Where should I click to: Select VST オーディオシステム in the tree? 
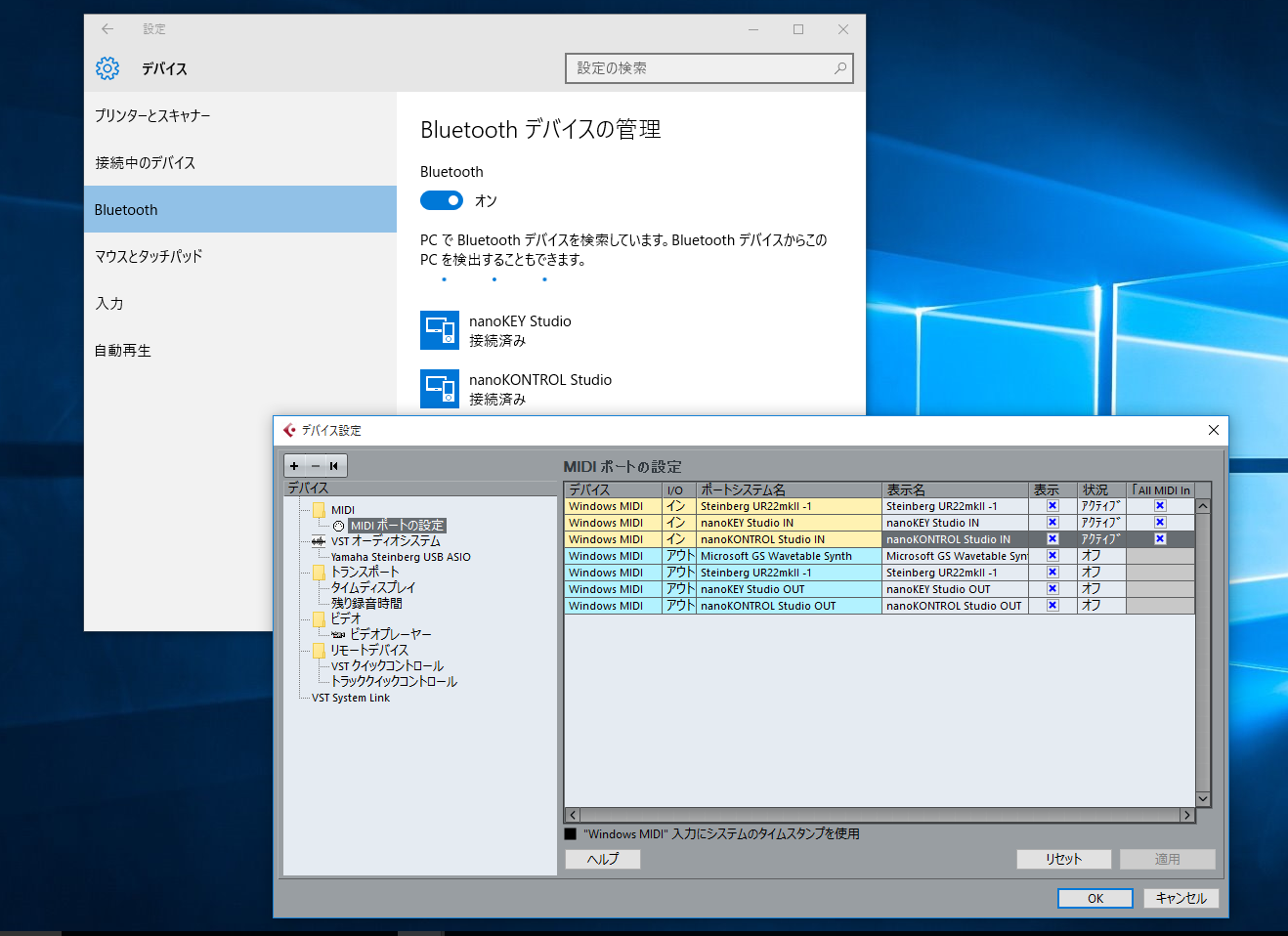click(x=385, y=541)
